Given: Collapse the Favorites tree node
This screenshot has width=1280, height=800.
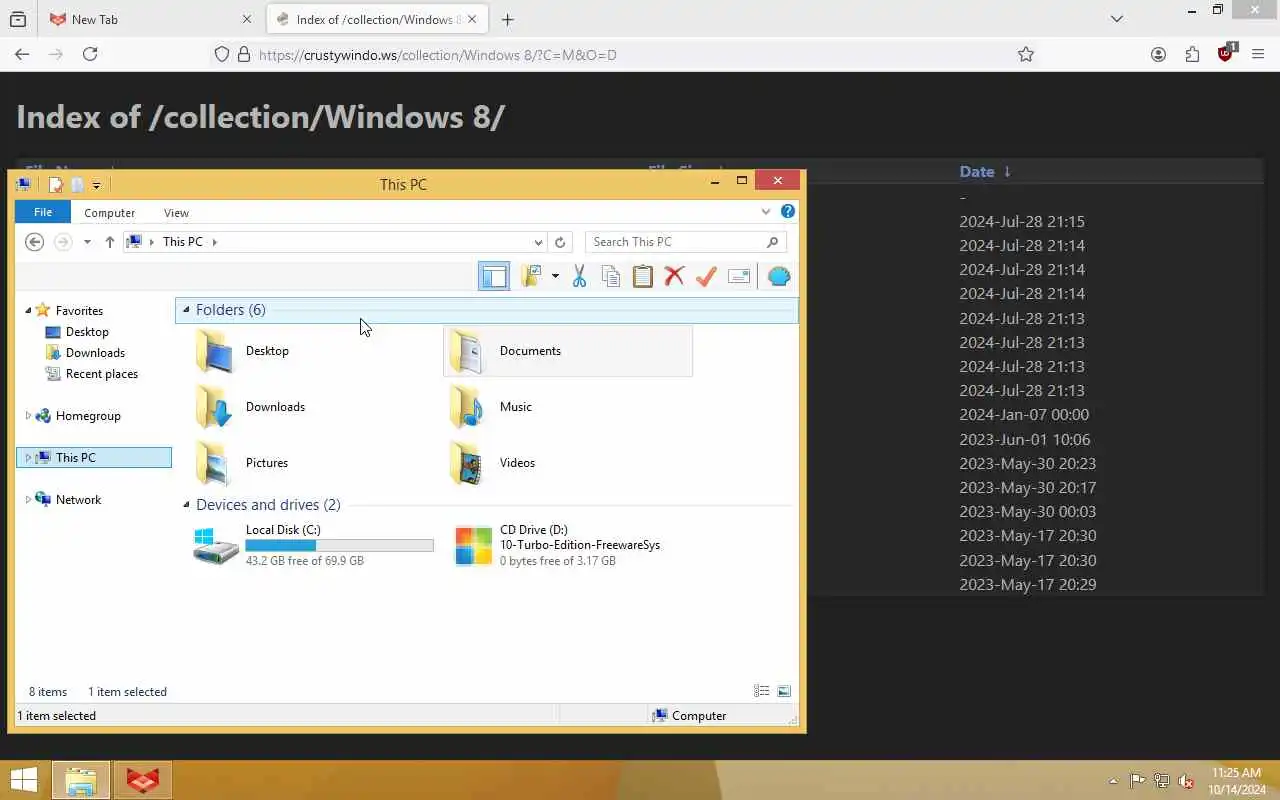Looking at the screenshot, I should click(28, 311).
